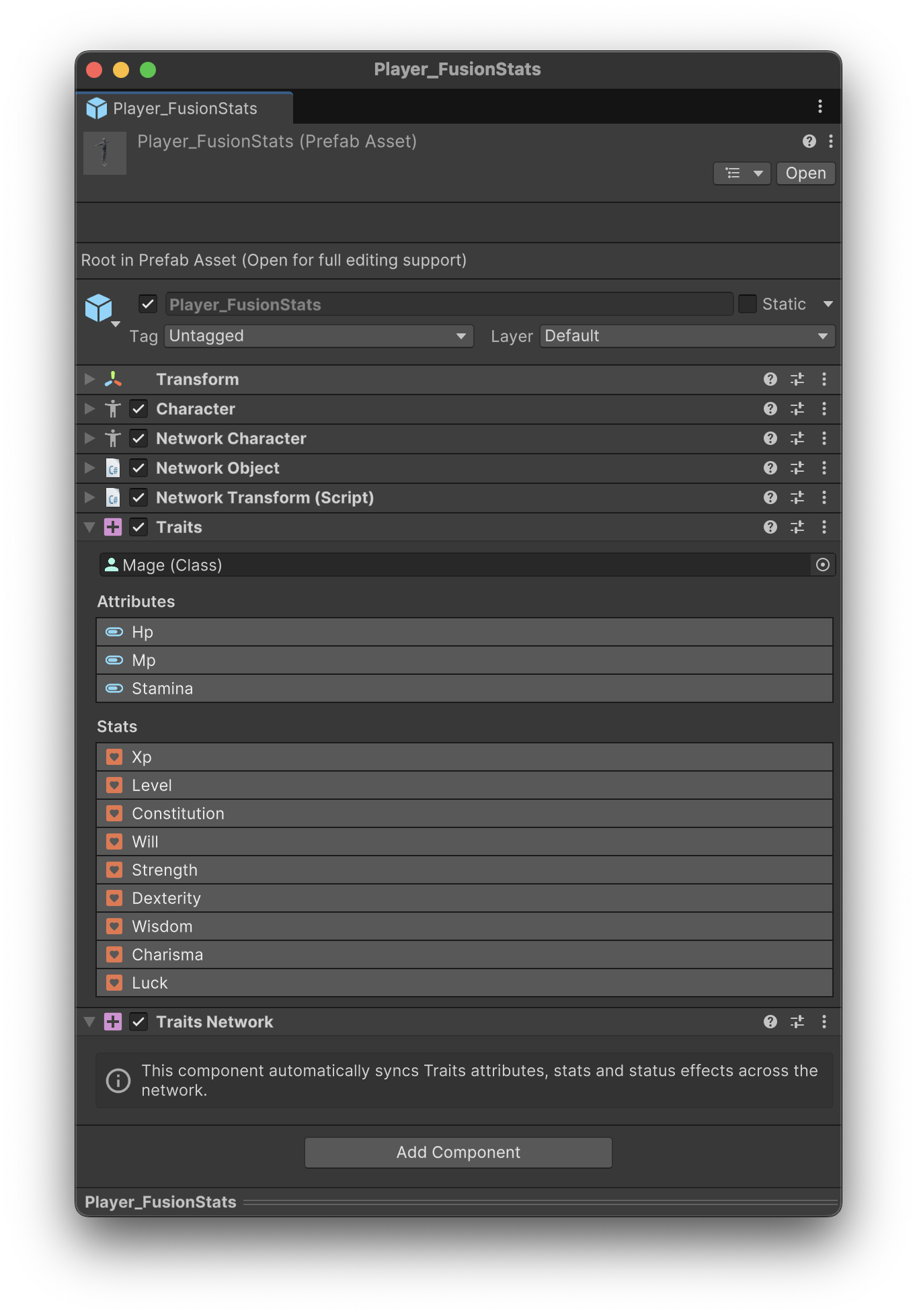Open Network Object component's three-dot menu

coord(824,468)
